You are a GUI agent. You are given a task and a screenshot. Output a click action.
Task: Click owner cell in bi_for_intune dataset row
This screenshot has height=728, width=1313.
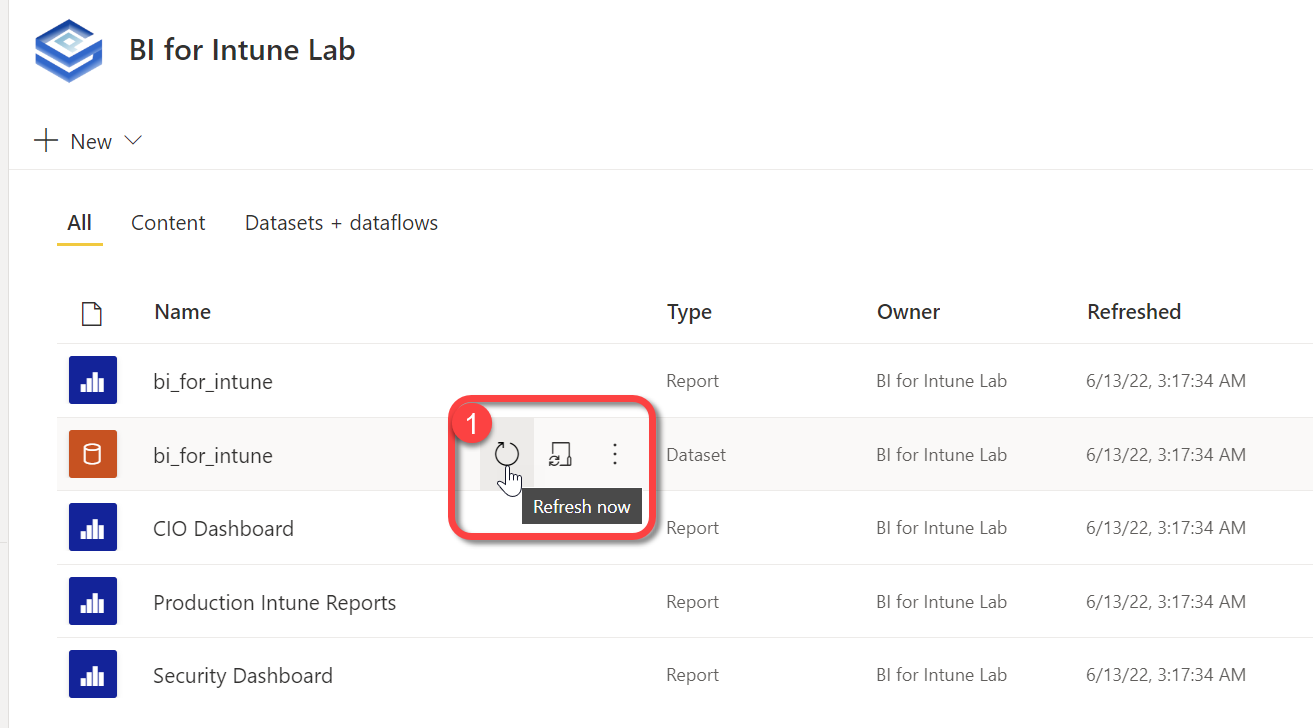click(x=941, y=455)
